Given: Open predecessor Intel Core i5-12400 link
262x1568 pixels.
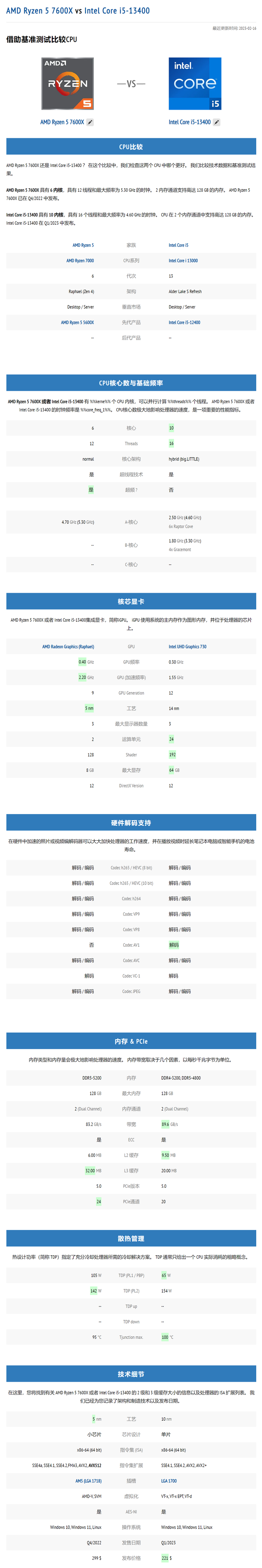Looking at the screenshot, I should [184, 323].
